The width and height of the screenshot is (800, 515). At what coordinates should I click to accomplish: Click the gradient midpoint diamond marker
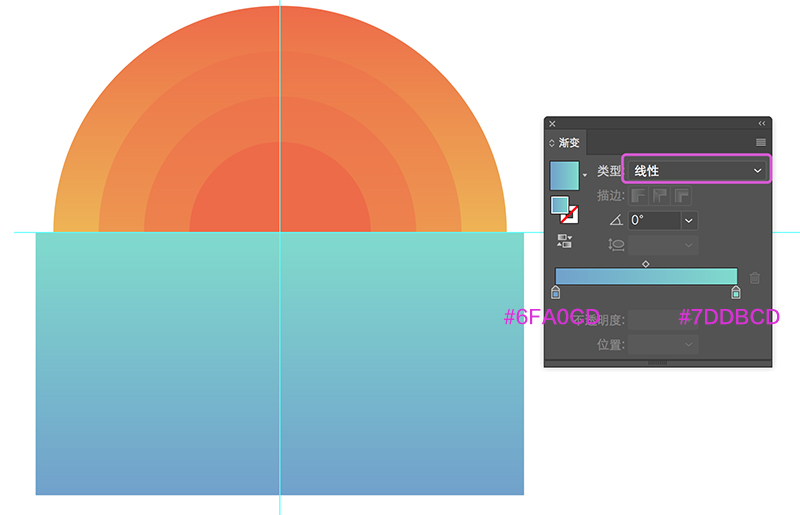point(646,264)
